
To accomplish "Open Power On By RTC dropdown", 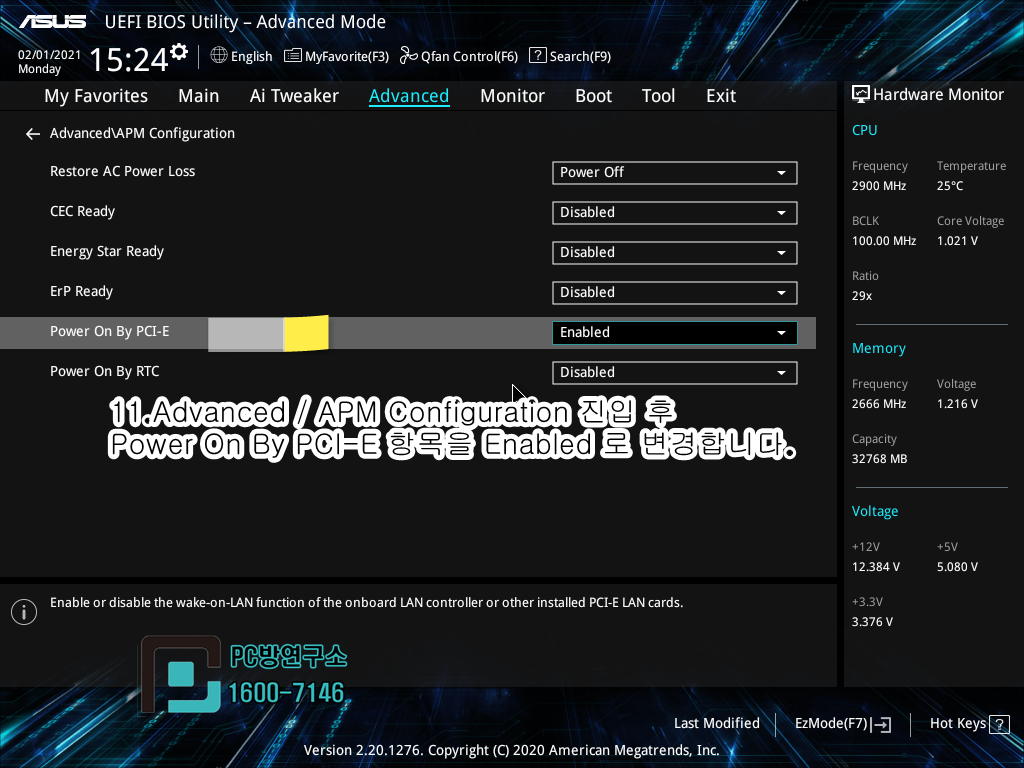I will click(x=675, y=372).
